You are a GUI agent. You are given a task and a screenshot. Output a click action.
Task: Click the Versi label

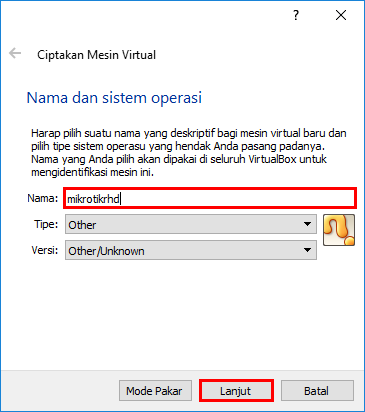pos(45,250)
